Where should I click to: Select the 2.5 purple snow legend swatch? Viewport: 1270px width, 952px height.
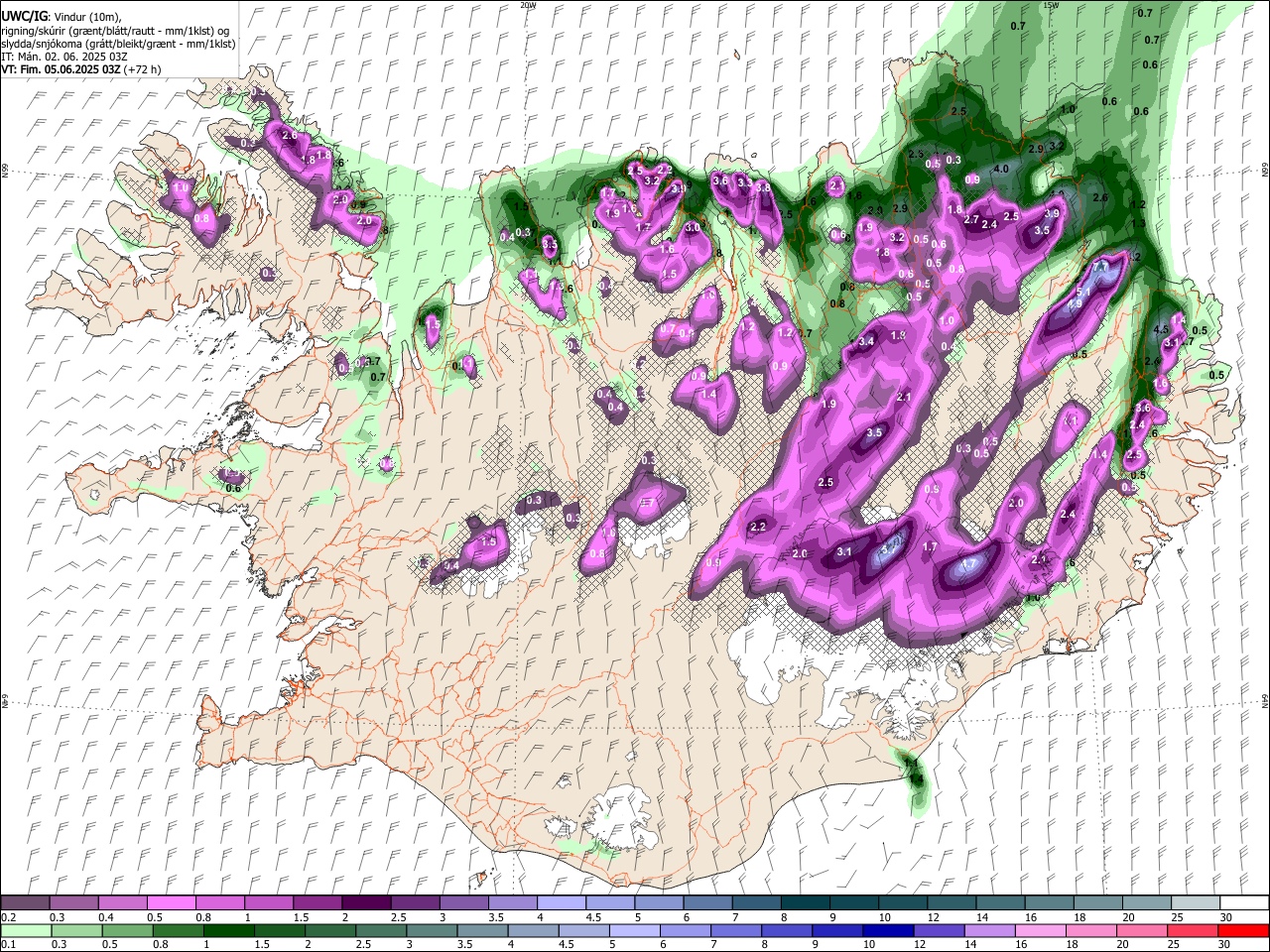pyautogui.click(x=415, y=903)
